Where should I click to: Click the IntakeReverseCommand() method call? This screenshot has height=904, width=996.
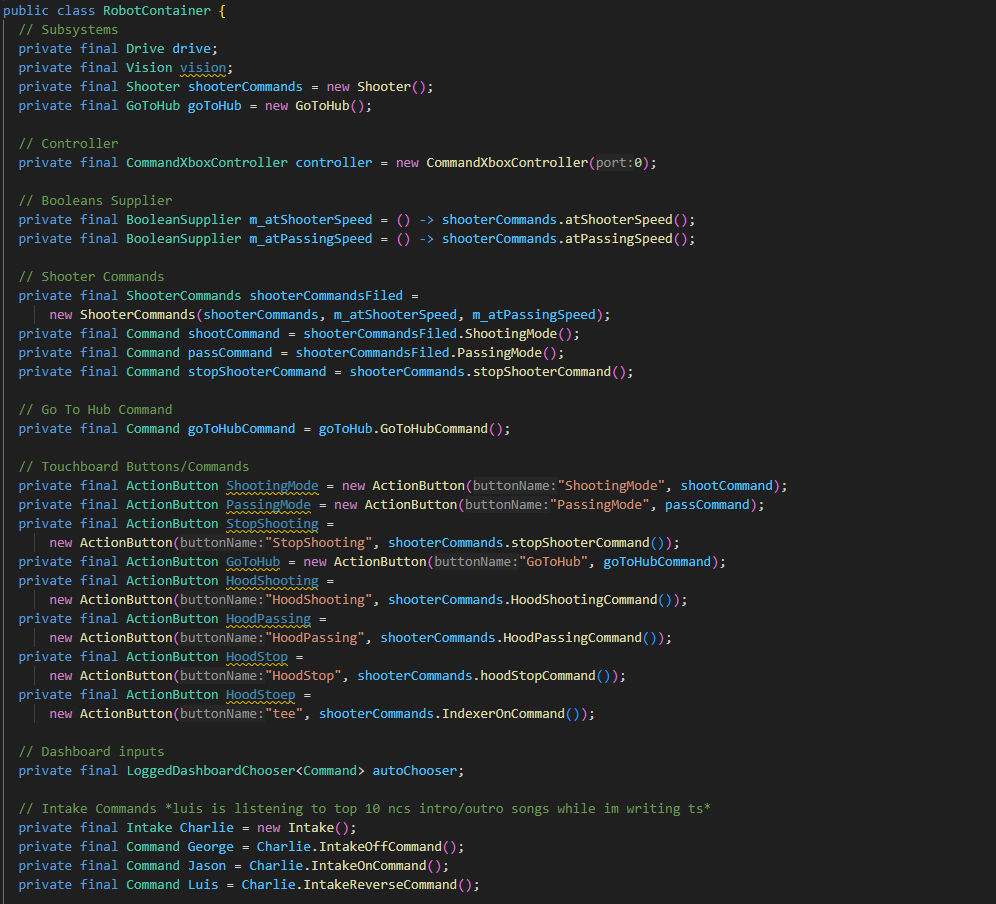pyautogui.click(x=387, y=885)
